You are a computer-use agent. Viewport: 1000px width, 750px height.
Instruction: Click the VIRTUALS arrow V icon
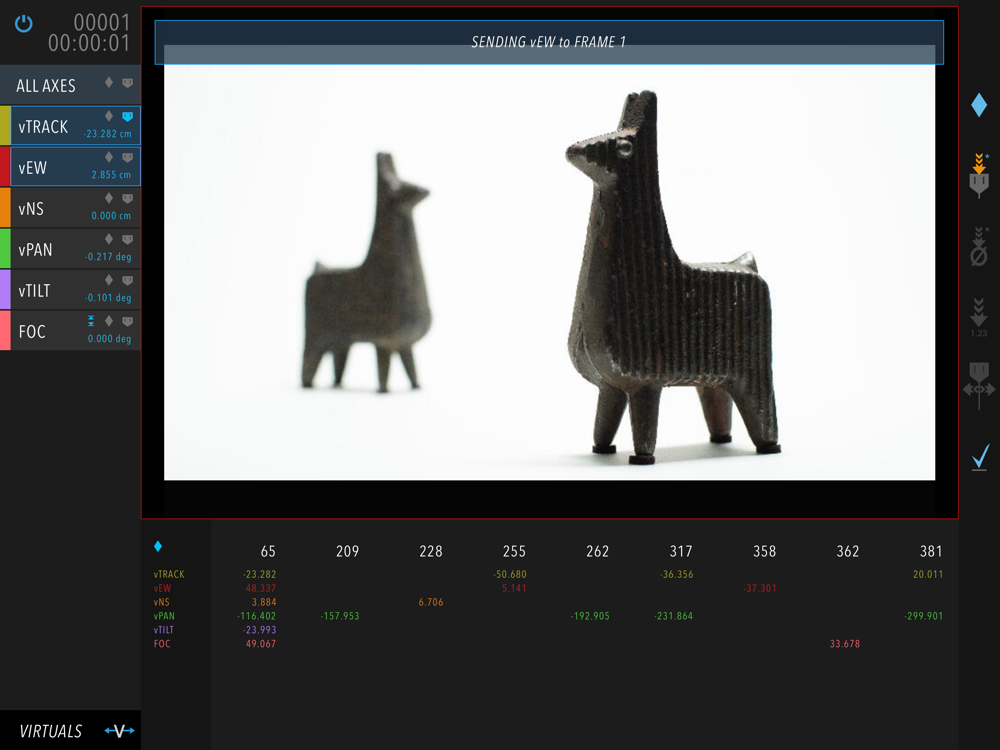(x=120, y=731)
